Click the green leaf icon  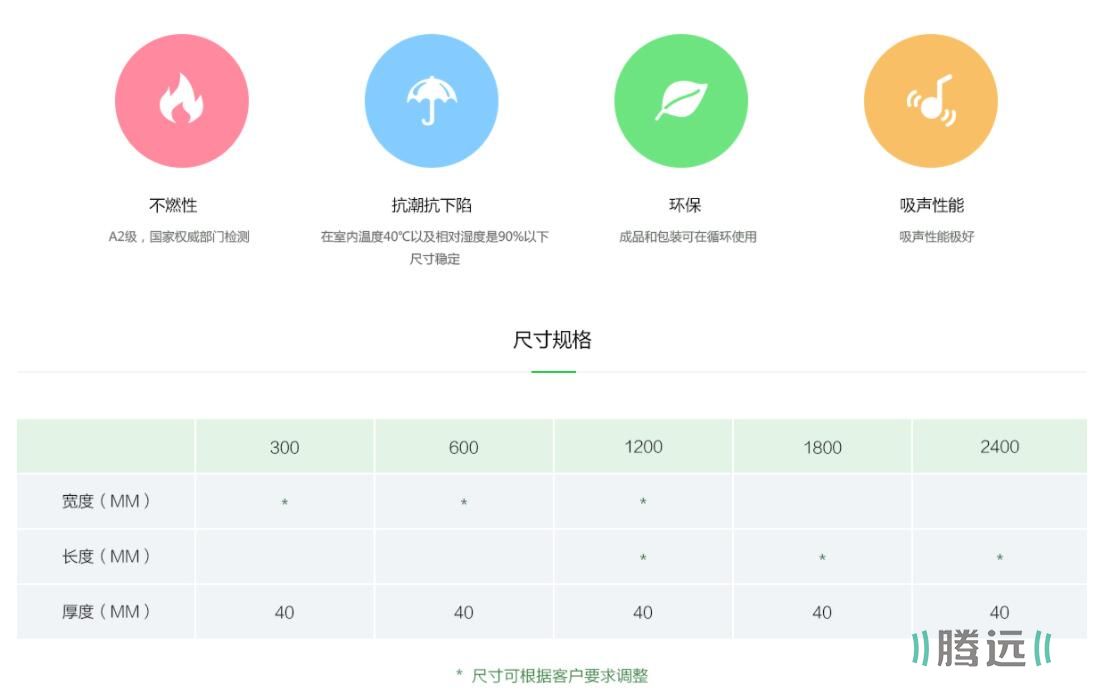pos(681,101)
